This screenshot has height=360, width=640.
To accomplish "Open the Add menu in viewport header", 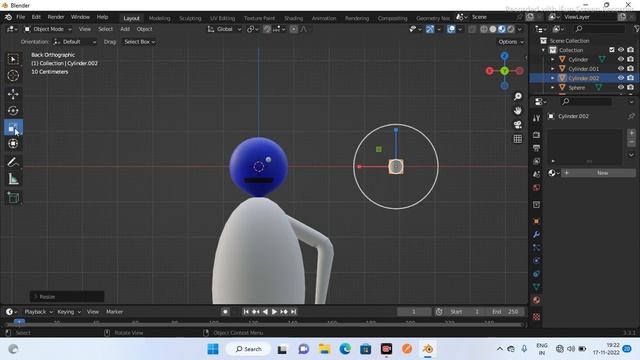I will 125,29.
